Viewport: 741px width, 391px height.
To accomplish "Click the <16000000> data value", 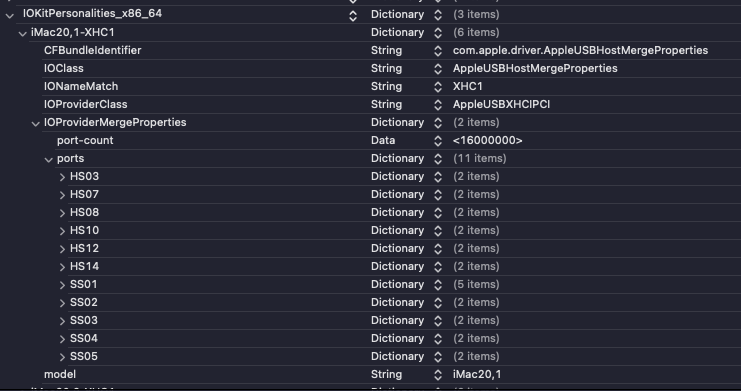I will point(488,140).
